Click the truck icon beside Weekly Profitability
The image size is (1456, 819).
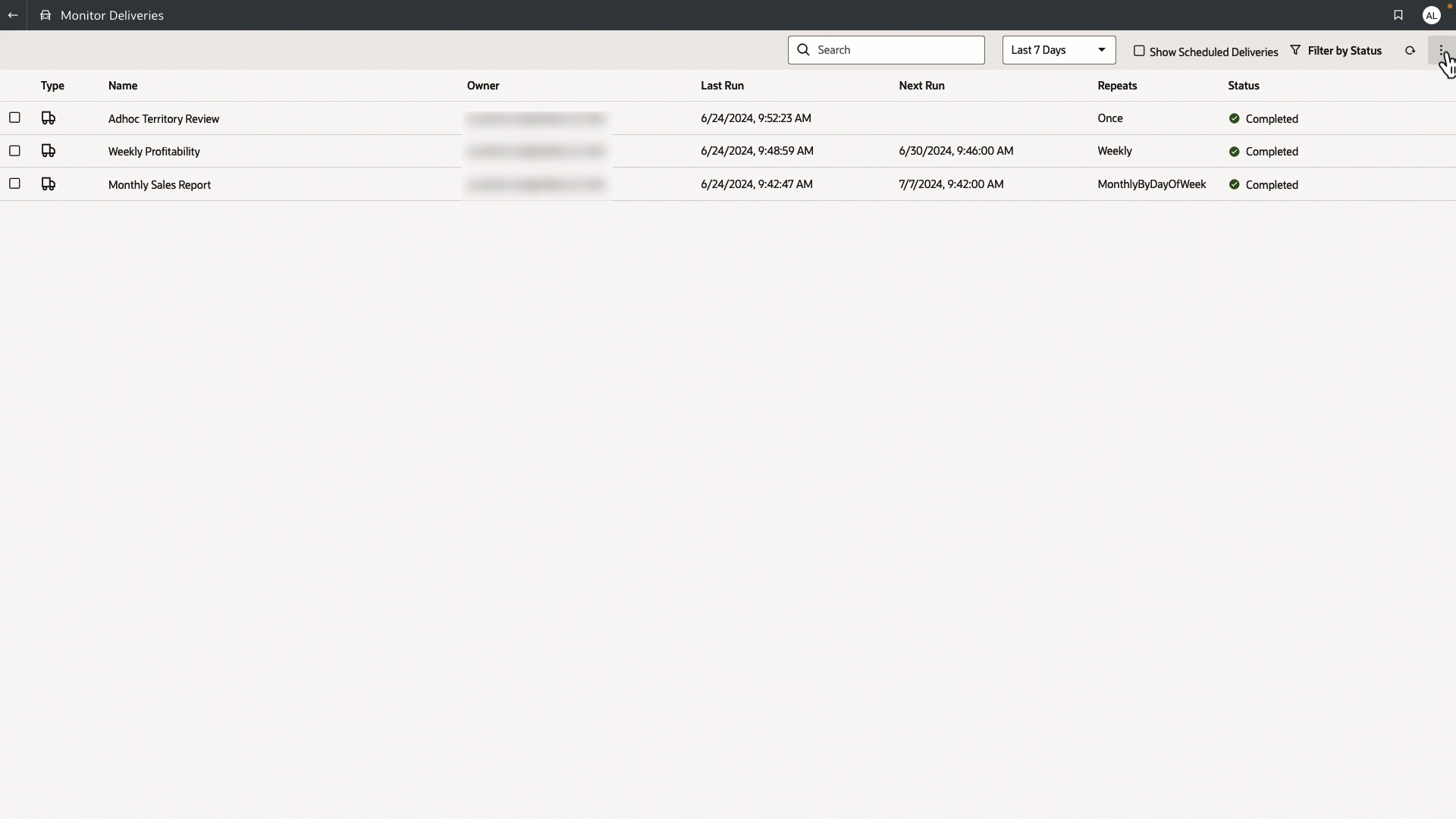(x=49, y=151)
